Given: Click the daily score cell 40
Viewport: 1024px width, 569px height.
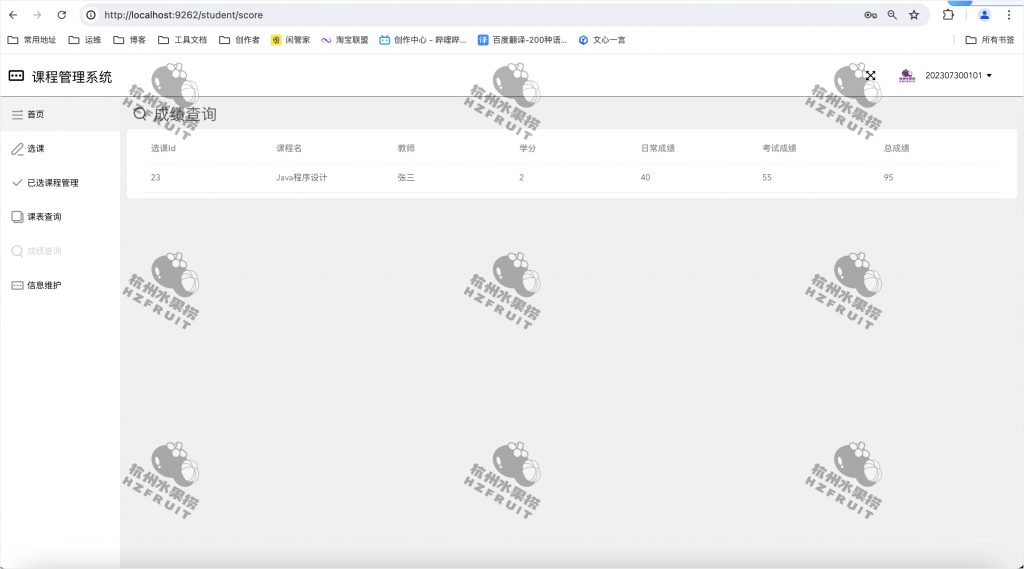Looking at the screenshot, I should point(645,178).
